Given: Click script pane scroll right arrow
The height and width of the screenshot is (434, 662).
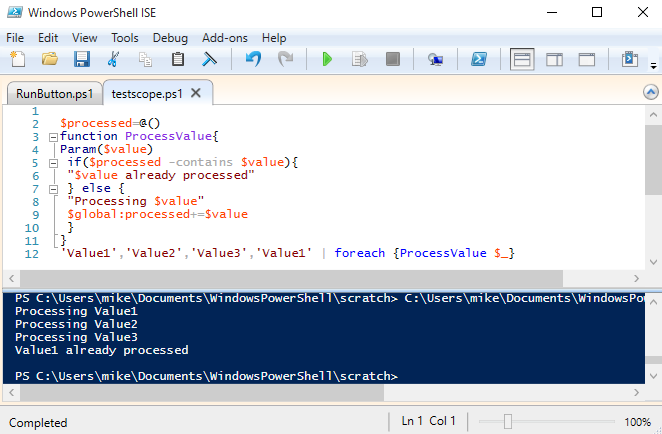Looking at the screenshot, I should tap(636, 278).
